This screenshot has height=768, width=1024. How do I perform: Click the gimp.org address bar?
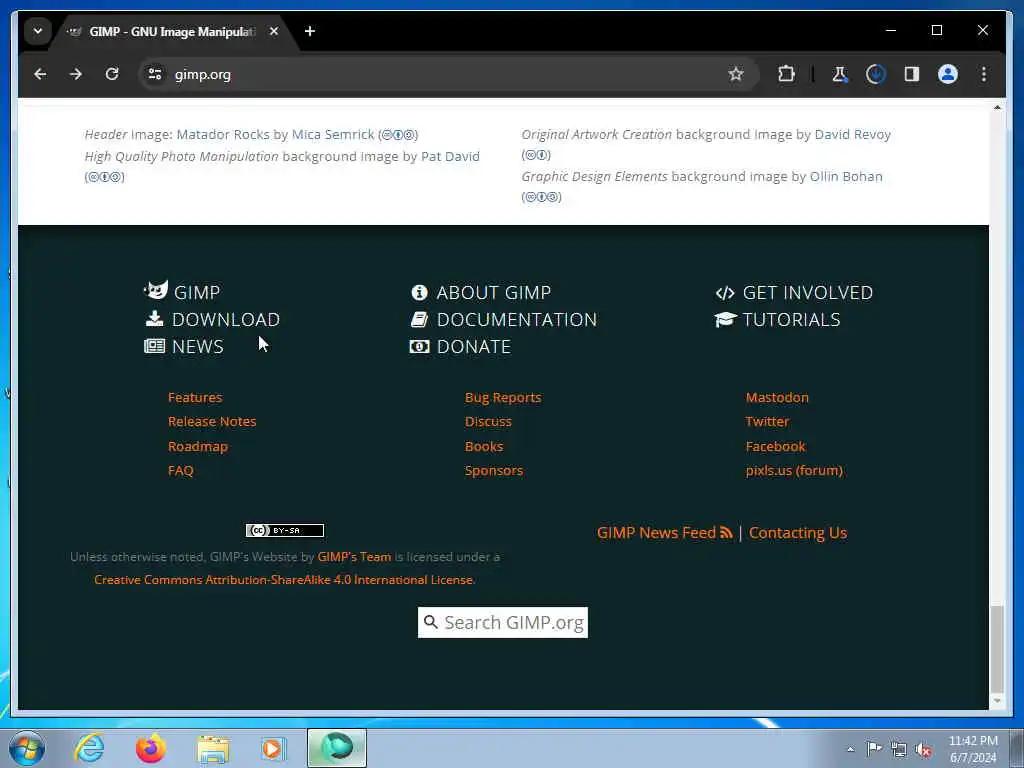click(x=444, y=74)
